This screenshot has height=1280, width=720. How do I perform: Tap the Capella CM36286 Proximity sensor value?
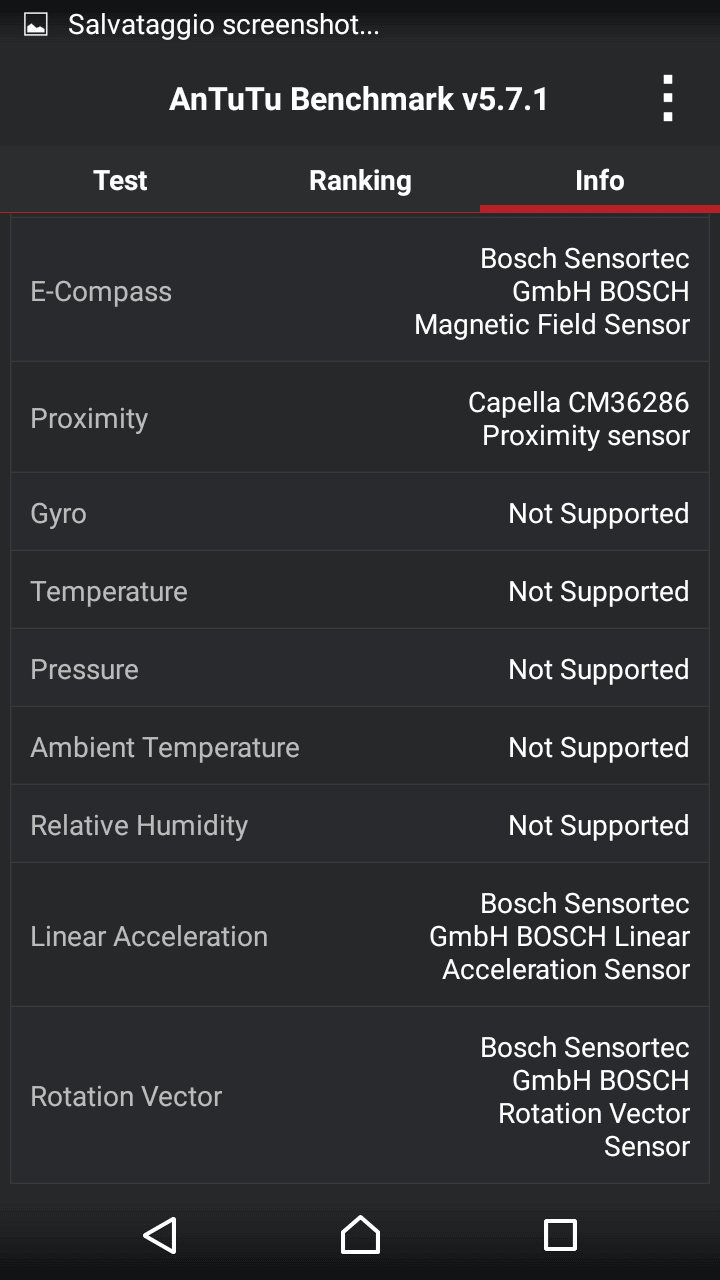(x=579, y=419)
